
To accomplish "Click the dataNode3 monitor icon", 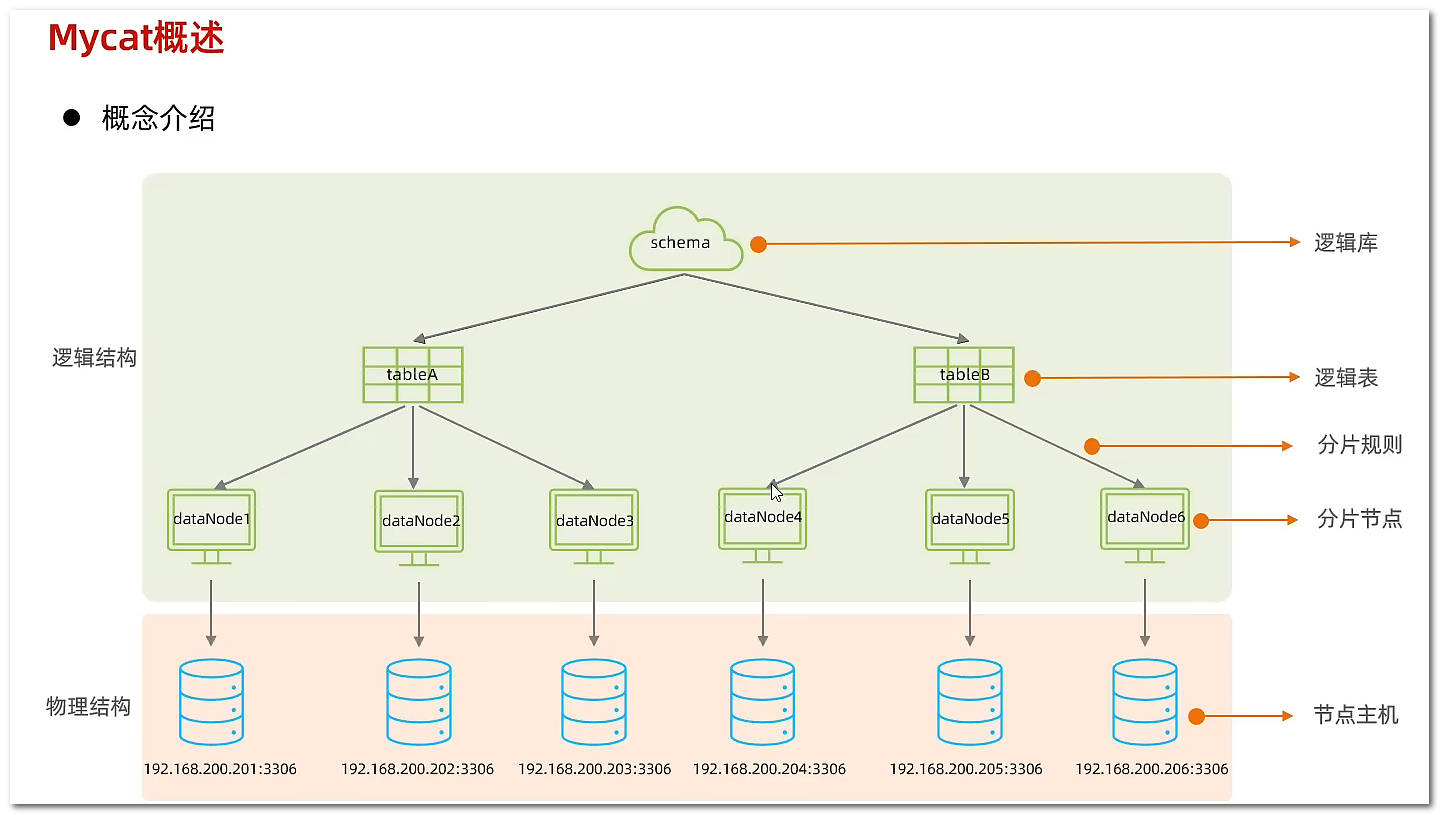I will 594,527.
